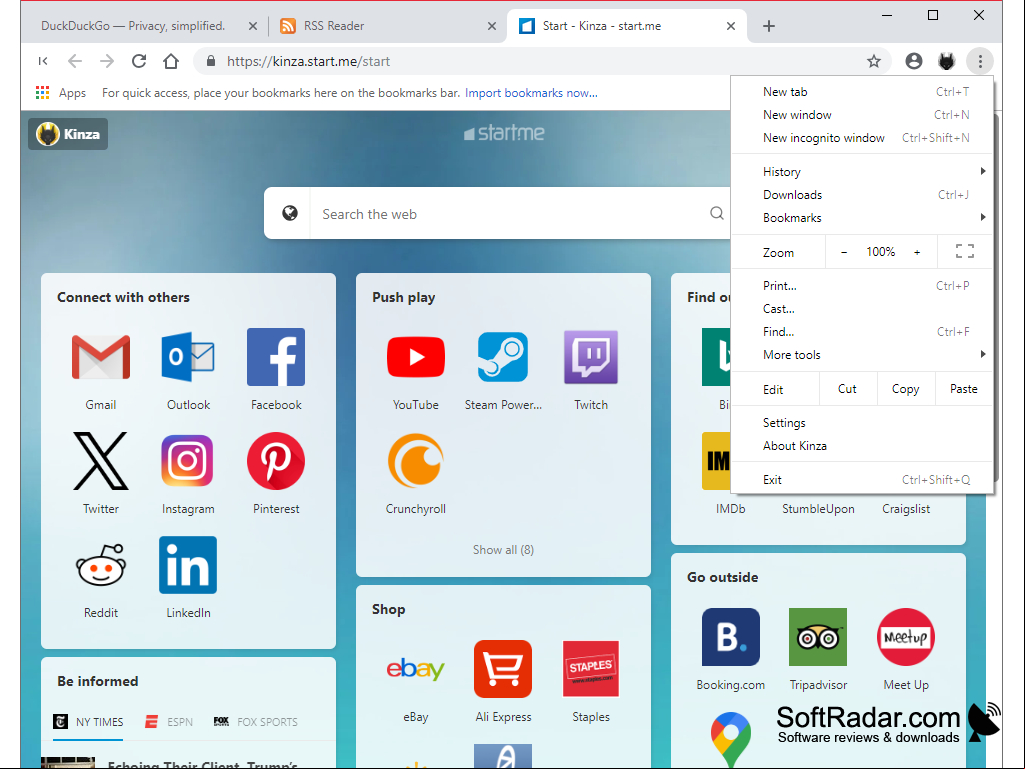Click the Kinza logo button
1025x769 pixels.
(x=68, y=134)
